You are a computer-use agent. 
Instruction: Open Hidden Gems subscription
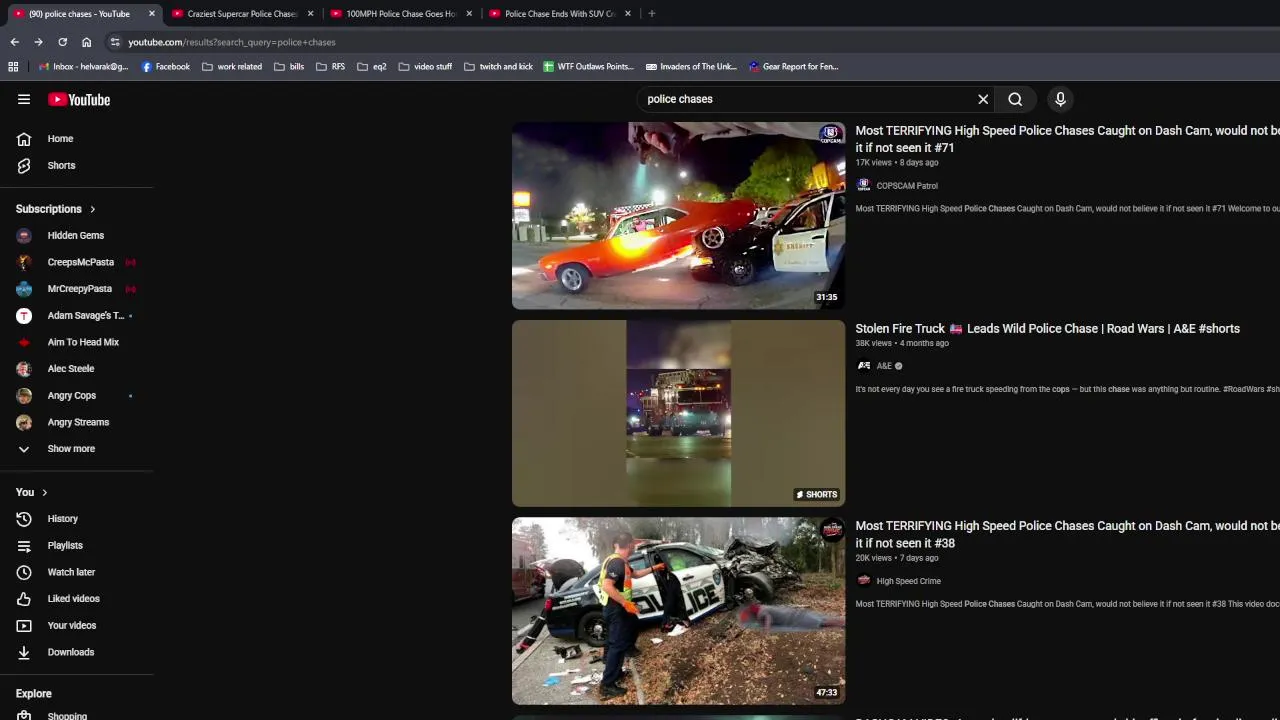click(x=77, y=236)
